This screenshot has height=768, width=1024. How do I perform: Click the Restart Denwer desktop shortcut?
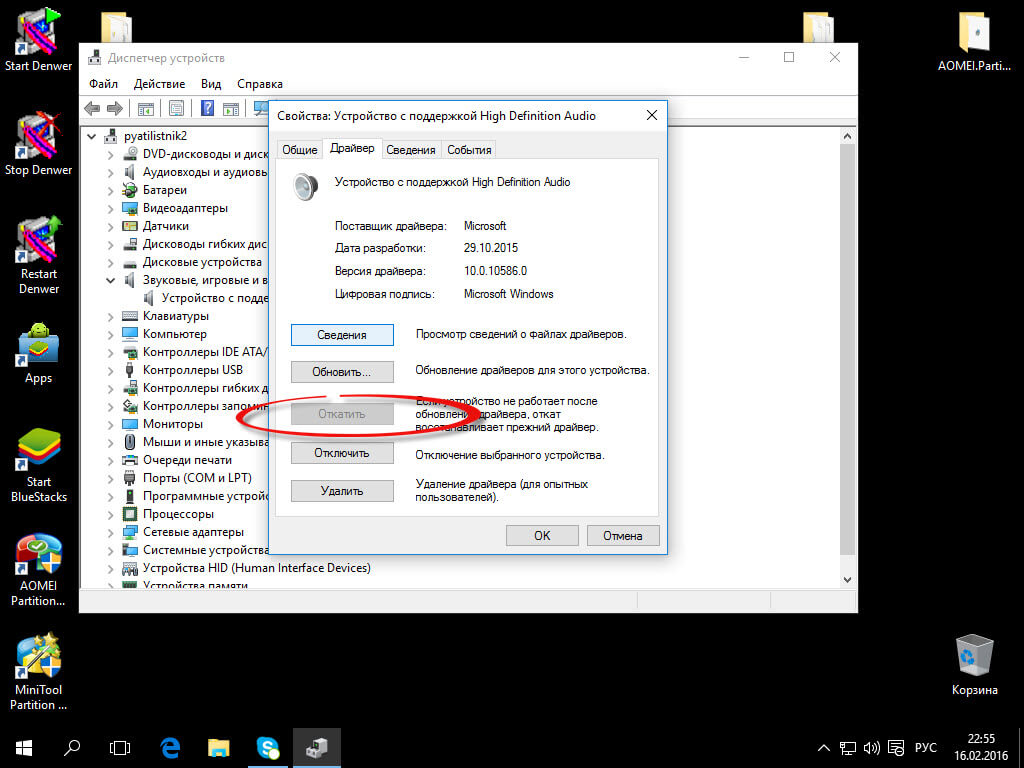pyautogui.click(x=38, y=255)
